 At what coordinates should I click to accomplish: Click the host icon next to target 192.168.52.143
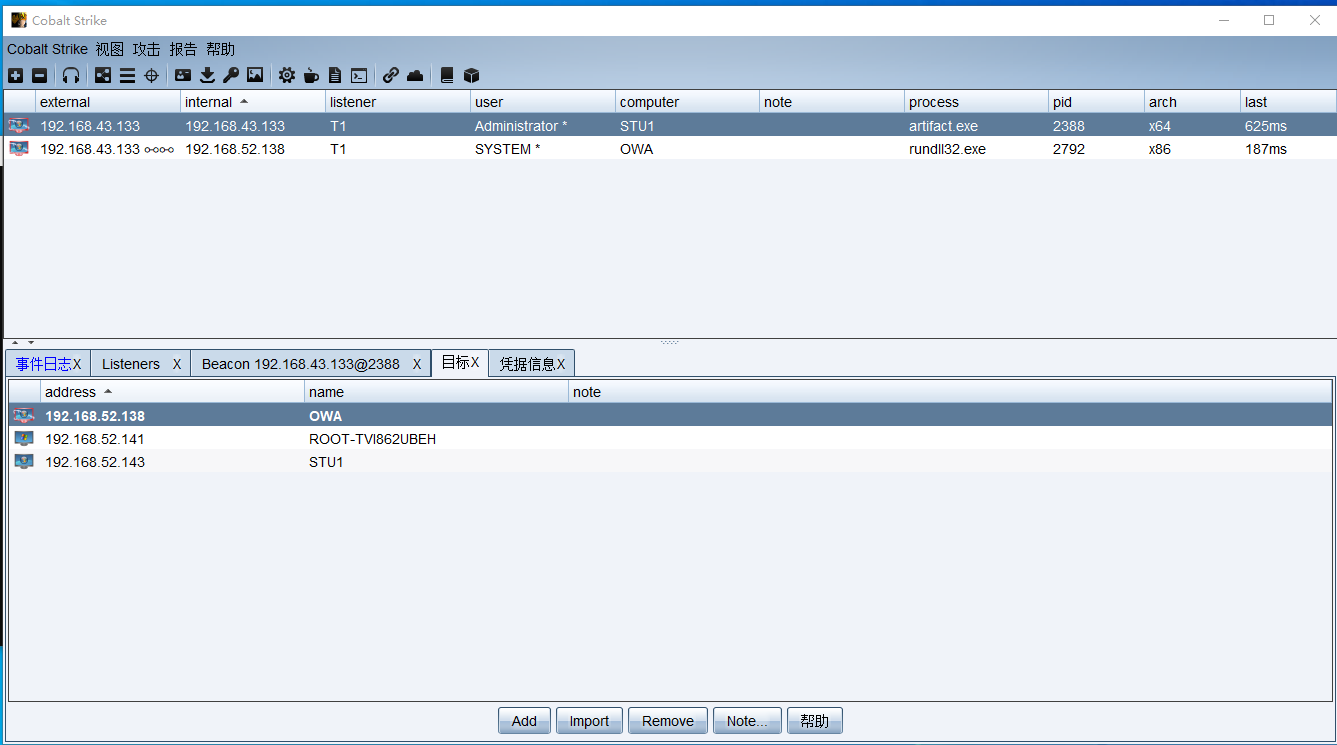(24, 462)
